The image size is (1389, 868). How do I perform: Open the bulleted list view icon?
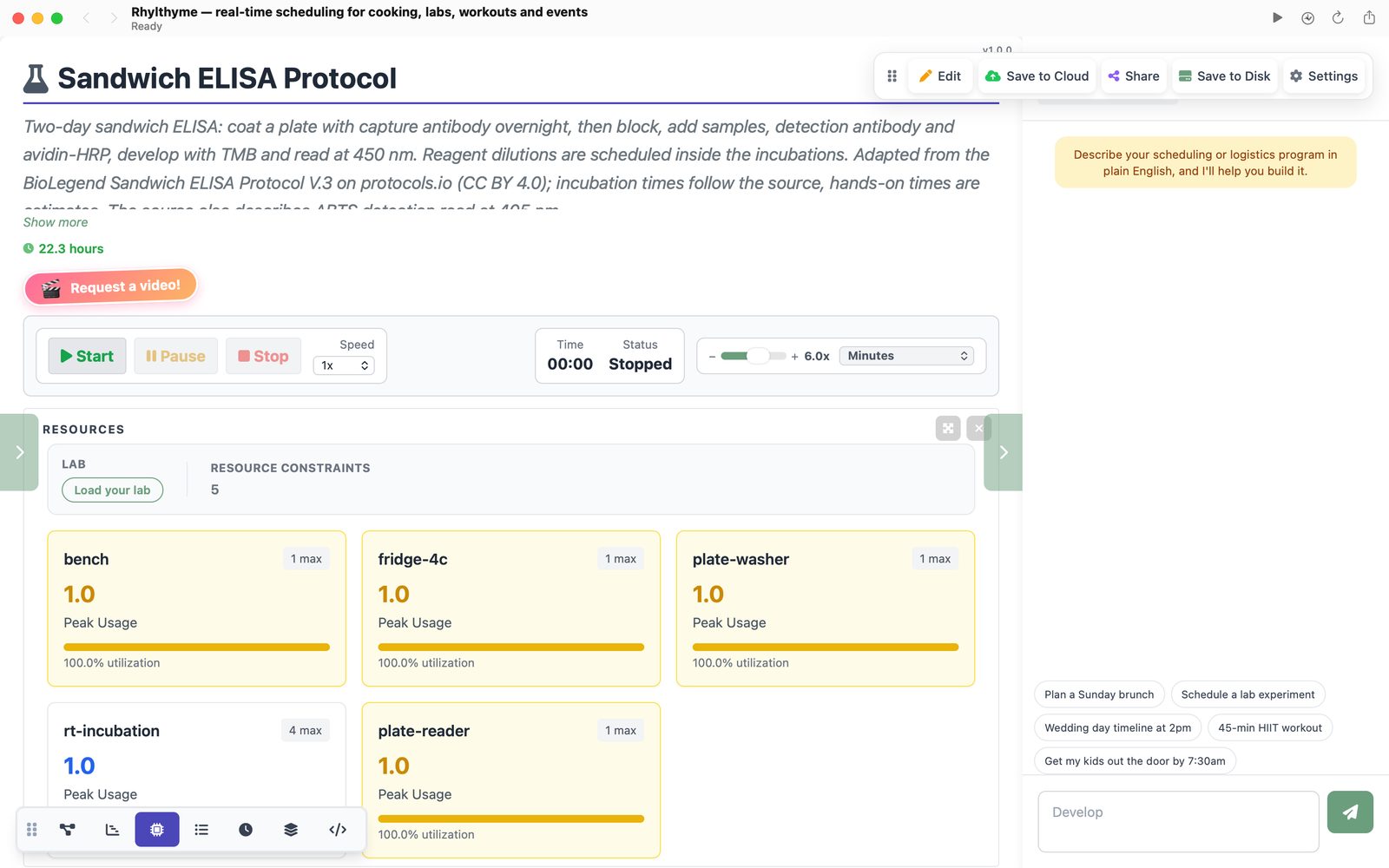[x=201, y=830]
